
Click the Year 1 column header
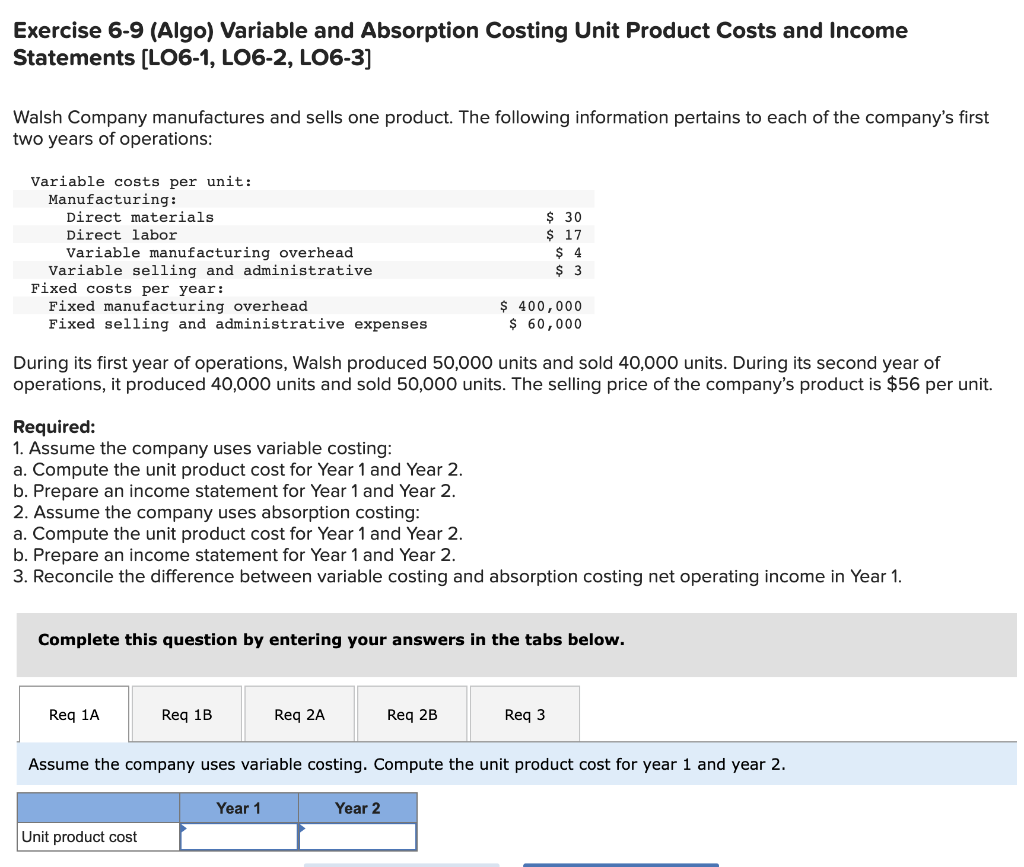point(239,807)
